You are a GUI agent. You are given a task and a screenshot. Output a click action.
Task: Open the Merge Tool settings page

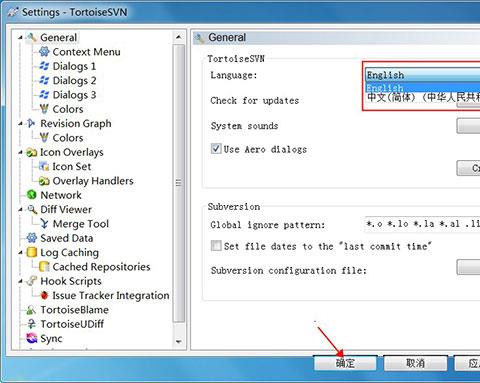[81, 224]
